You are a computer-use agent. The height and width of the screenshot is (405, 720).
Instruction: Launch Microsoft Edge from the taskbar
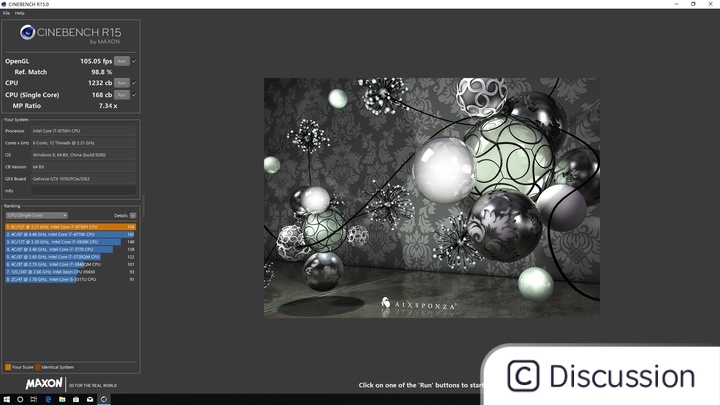click(48, 399)
